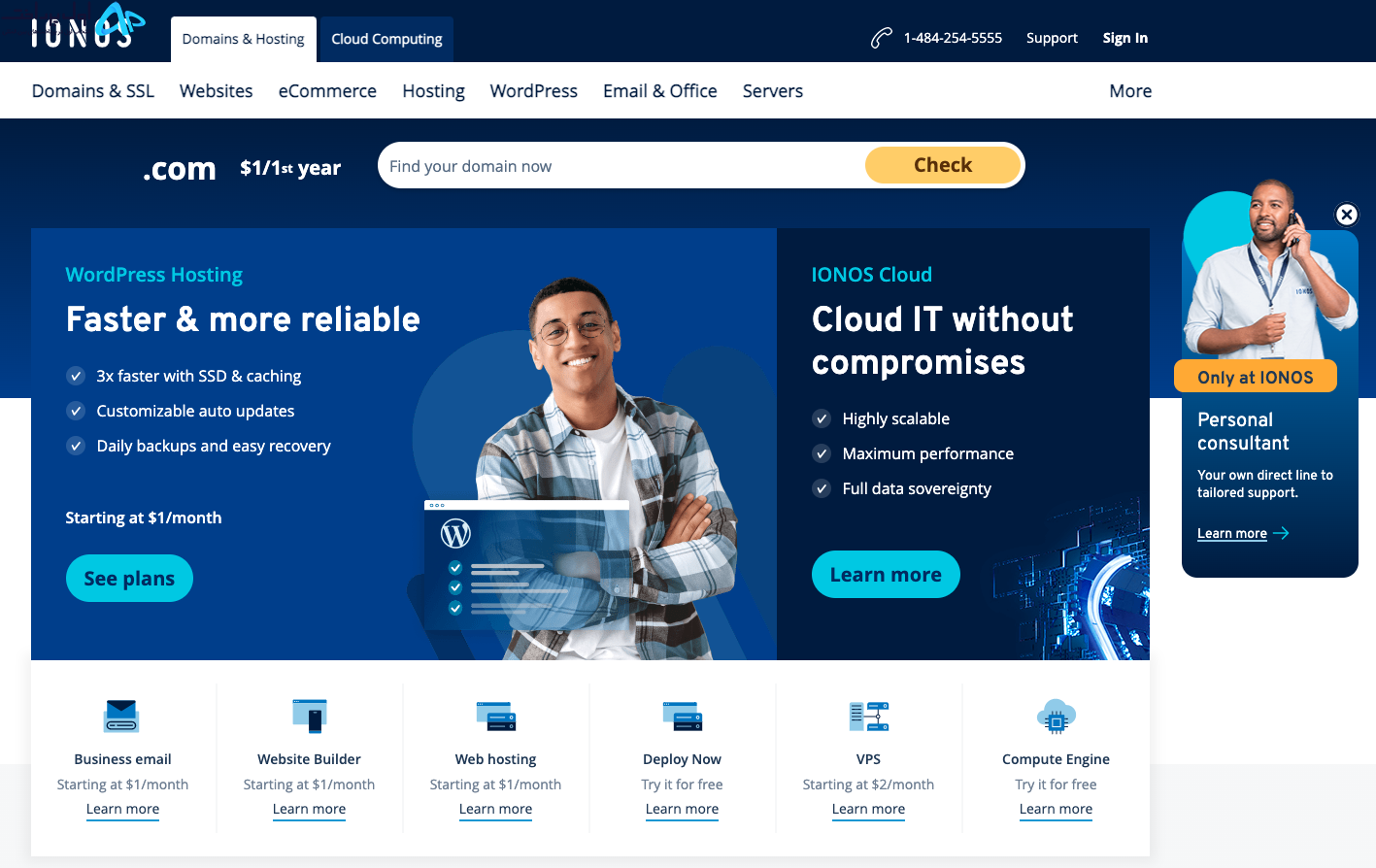Click the Support link
Viewport: 1376px width, 868px height.
(x=1052, y=38)
